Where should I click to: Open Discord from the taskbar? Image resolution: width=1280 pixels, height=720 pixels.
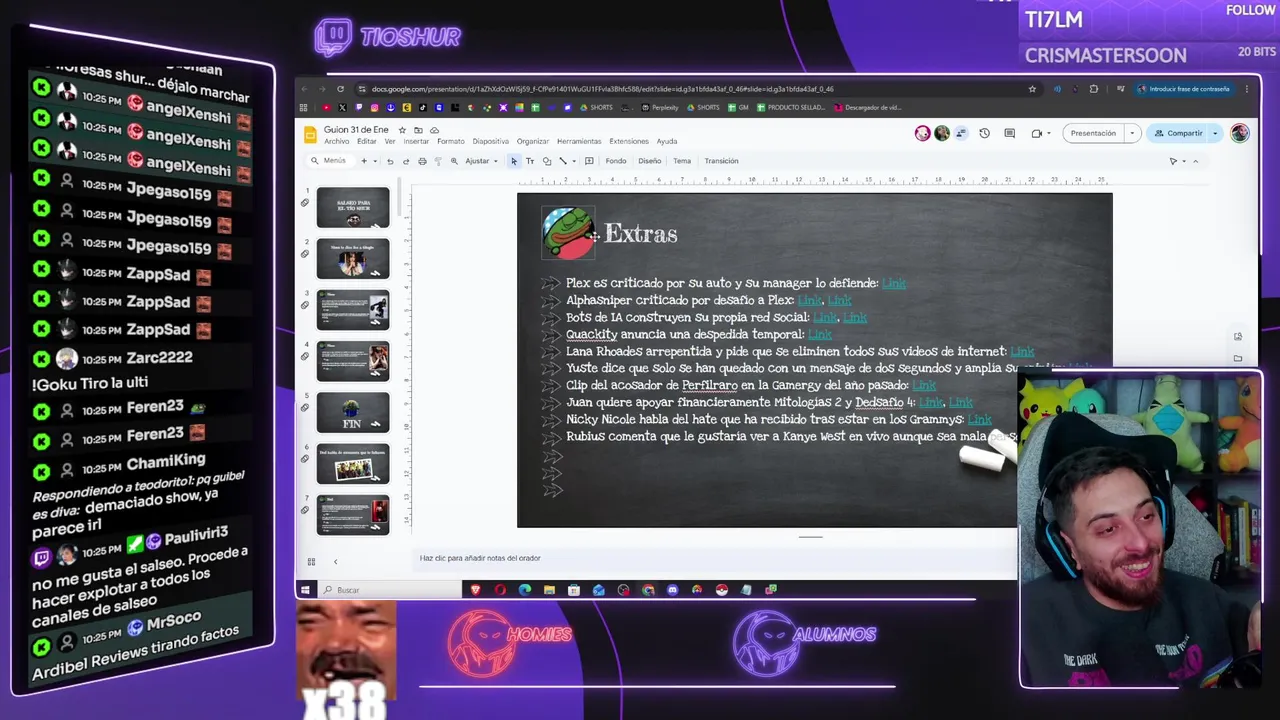[x=672, y=590]
